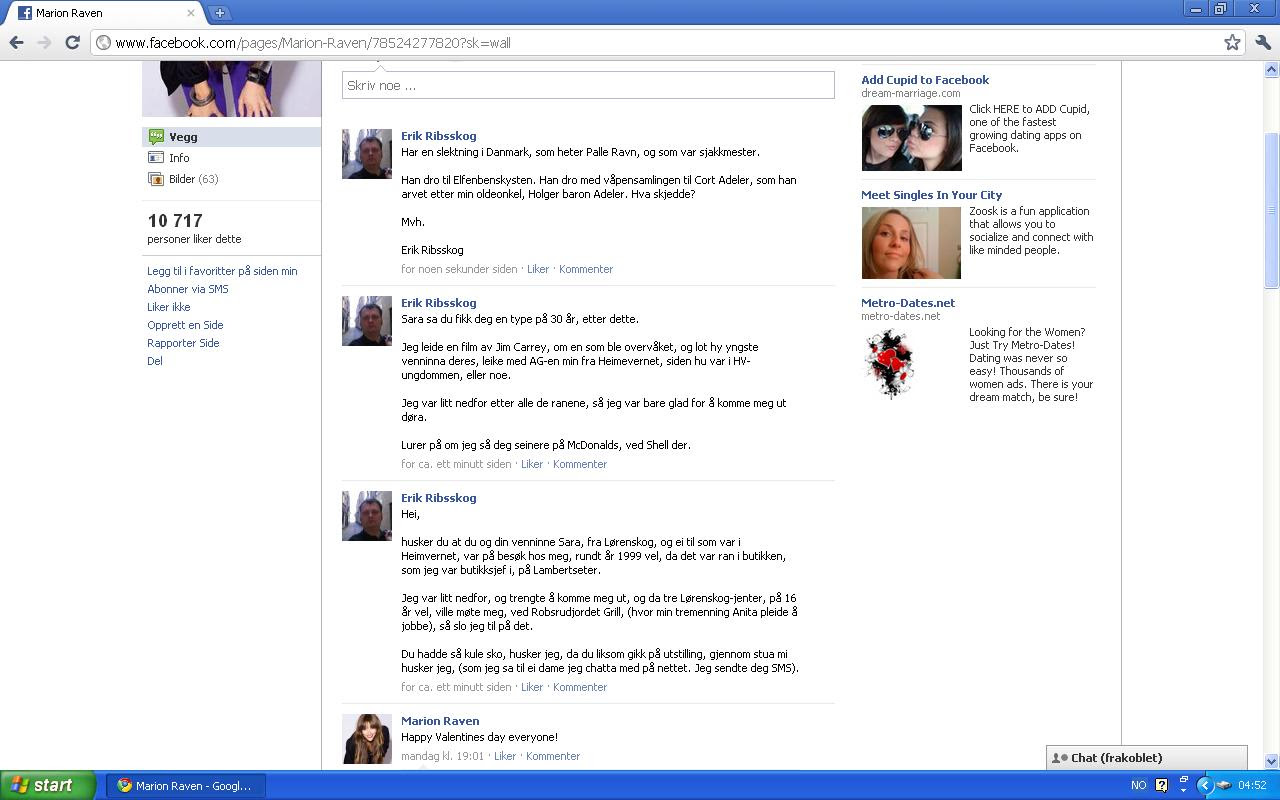This screenshot has width=1280, height=800.
Task: Click the '10 717' likes count
Action: pos(175,221)
